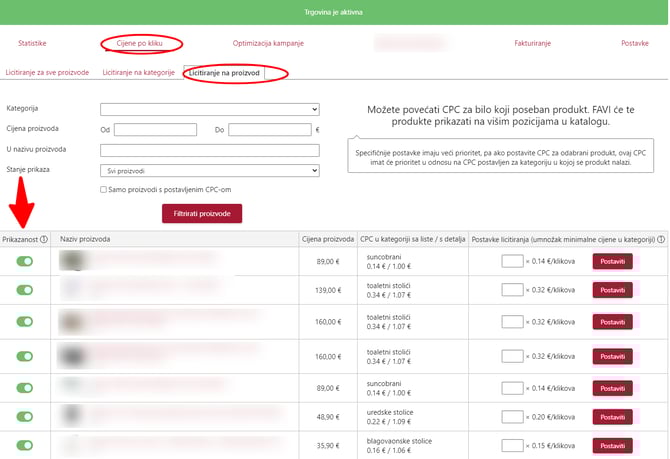Go to Statistike section
The height and width of the screenshot is (459, 670).
click(x=32, y=44)
